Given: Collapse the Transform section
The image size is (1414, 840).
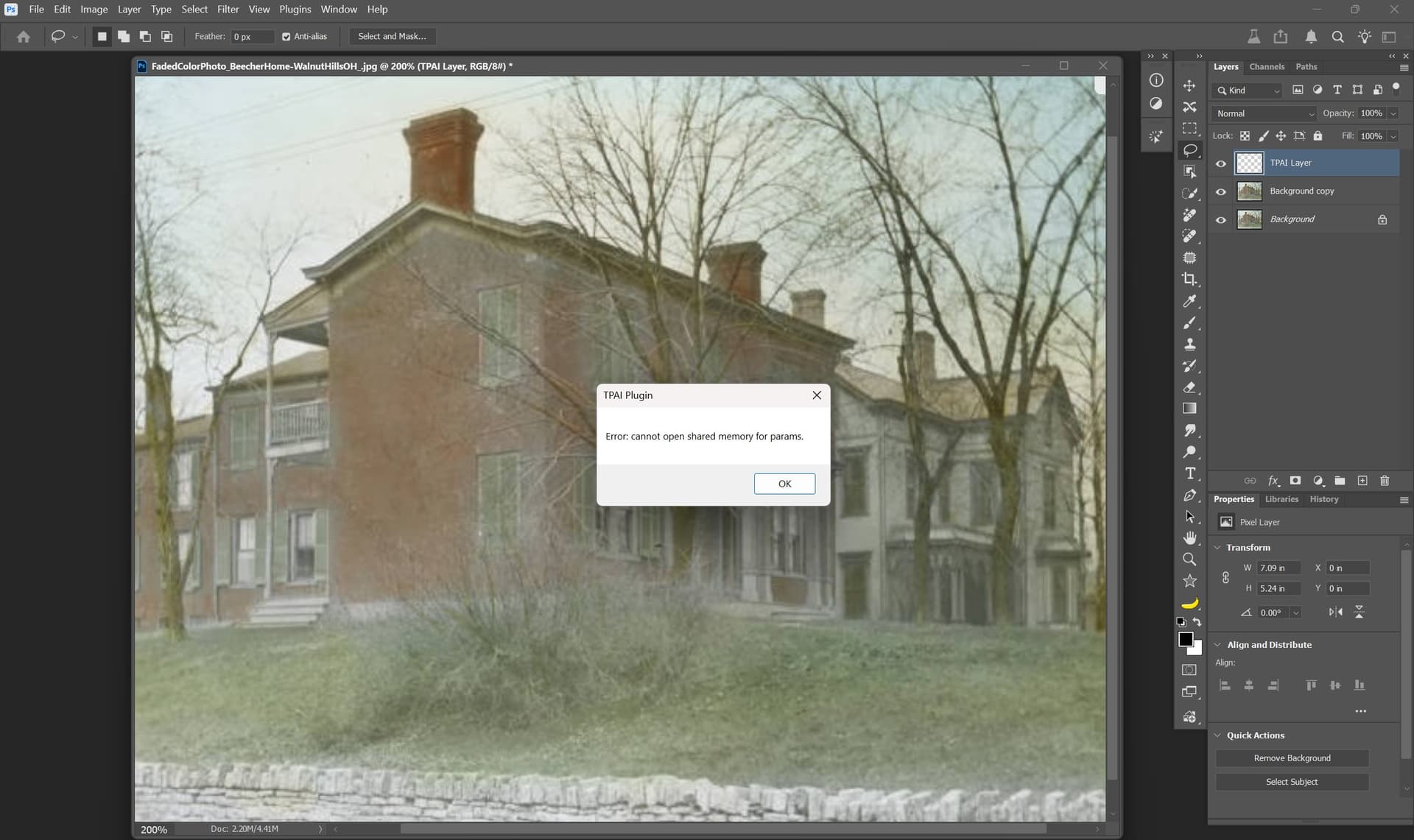Looking at the screenshot, I should click(x=1218, y=548).
